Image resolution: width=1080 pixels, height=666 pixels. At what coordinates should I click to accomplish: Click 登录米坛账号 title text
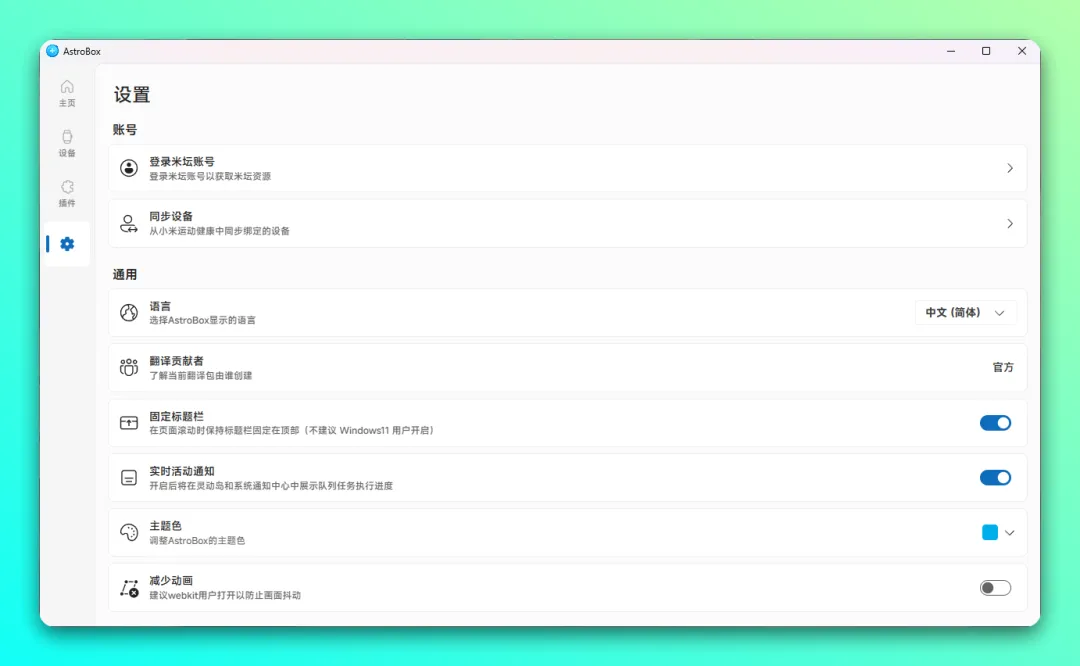182,162
